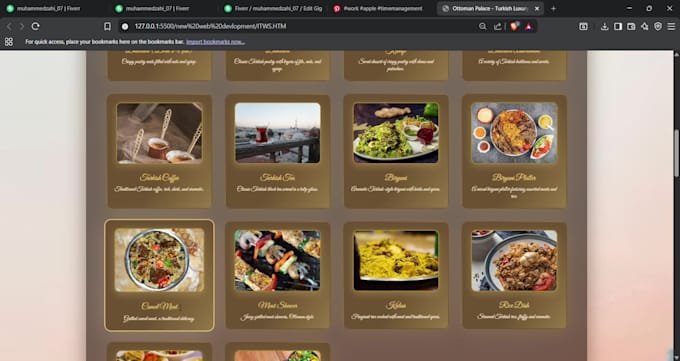Click the Import bookmarks now link

(x=215, y=42)
